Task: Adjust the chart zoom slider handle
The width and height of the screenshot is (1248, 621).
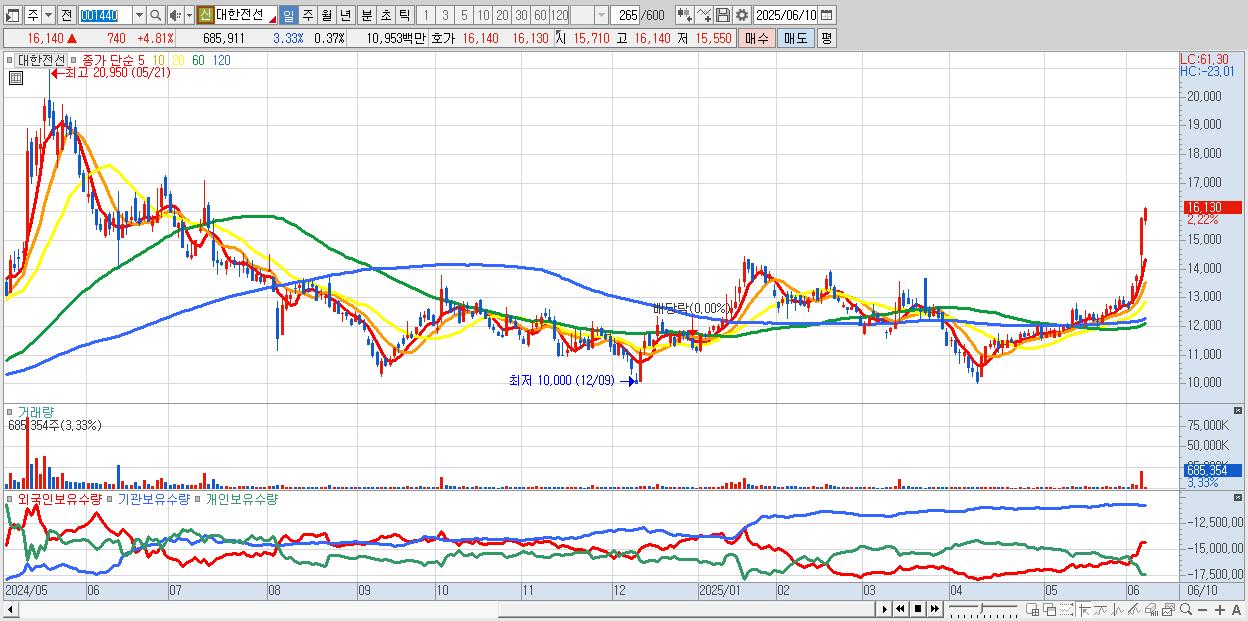Action: (981, 608)
